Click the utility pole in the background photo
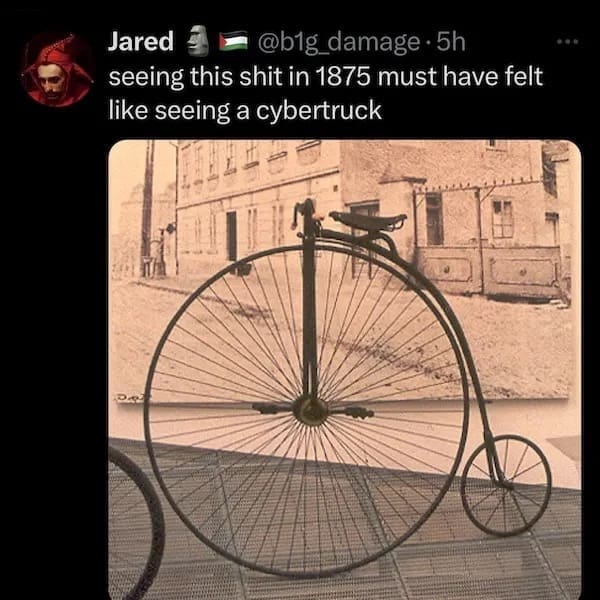Screen dimensions: 600x600 point(147,208)
